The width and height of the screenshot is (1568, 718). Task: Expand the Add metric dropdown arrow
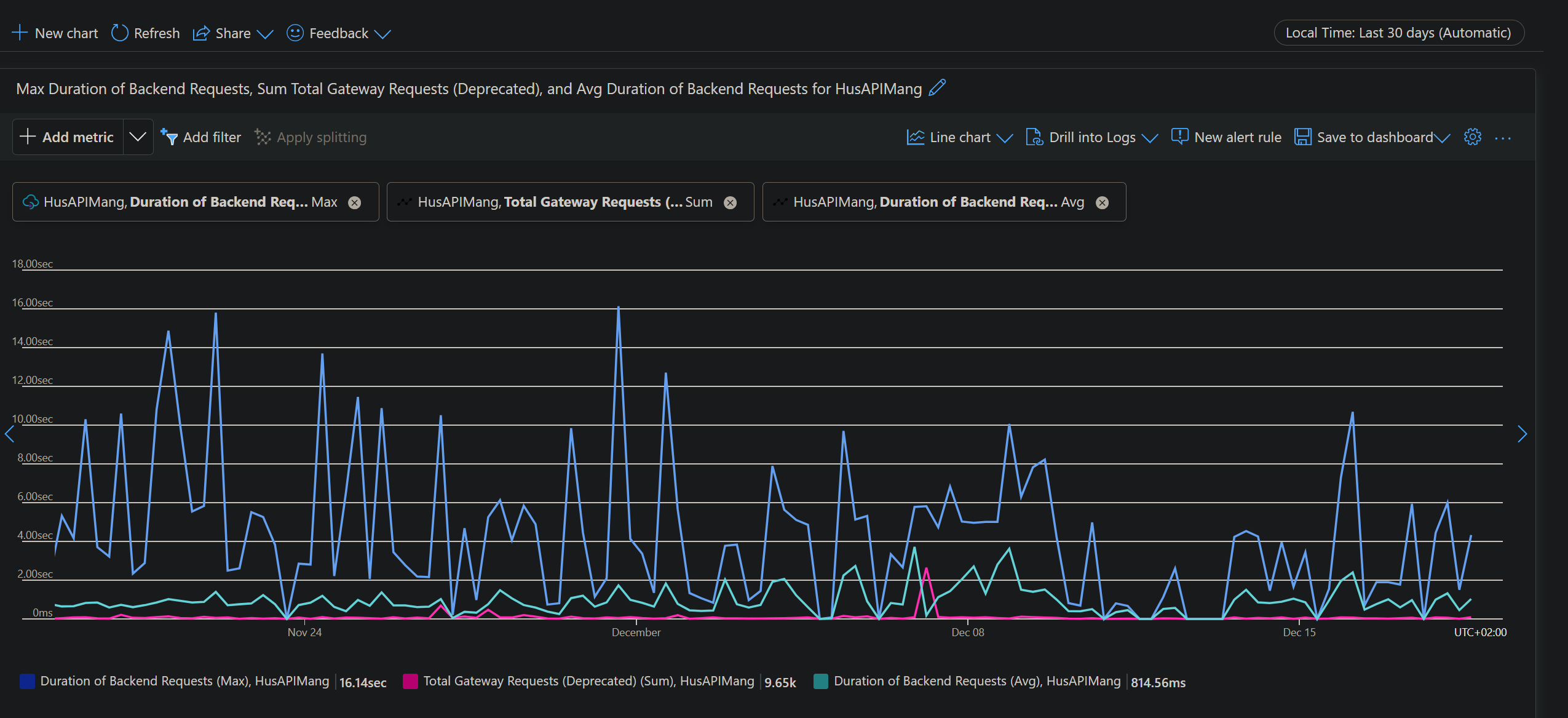(x=138, y=137)
